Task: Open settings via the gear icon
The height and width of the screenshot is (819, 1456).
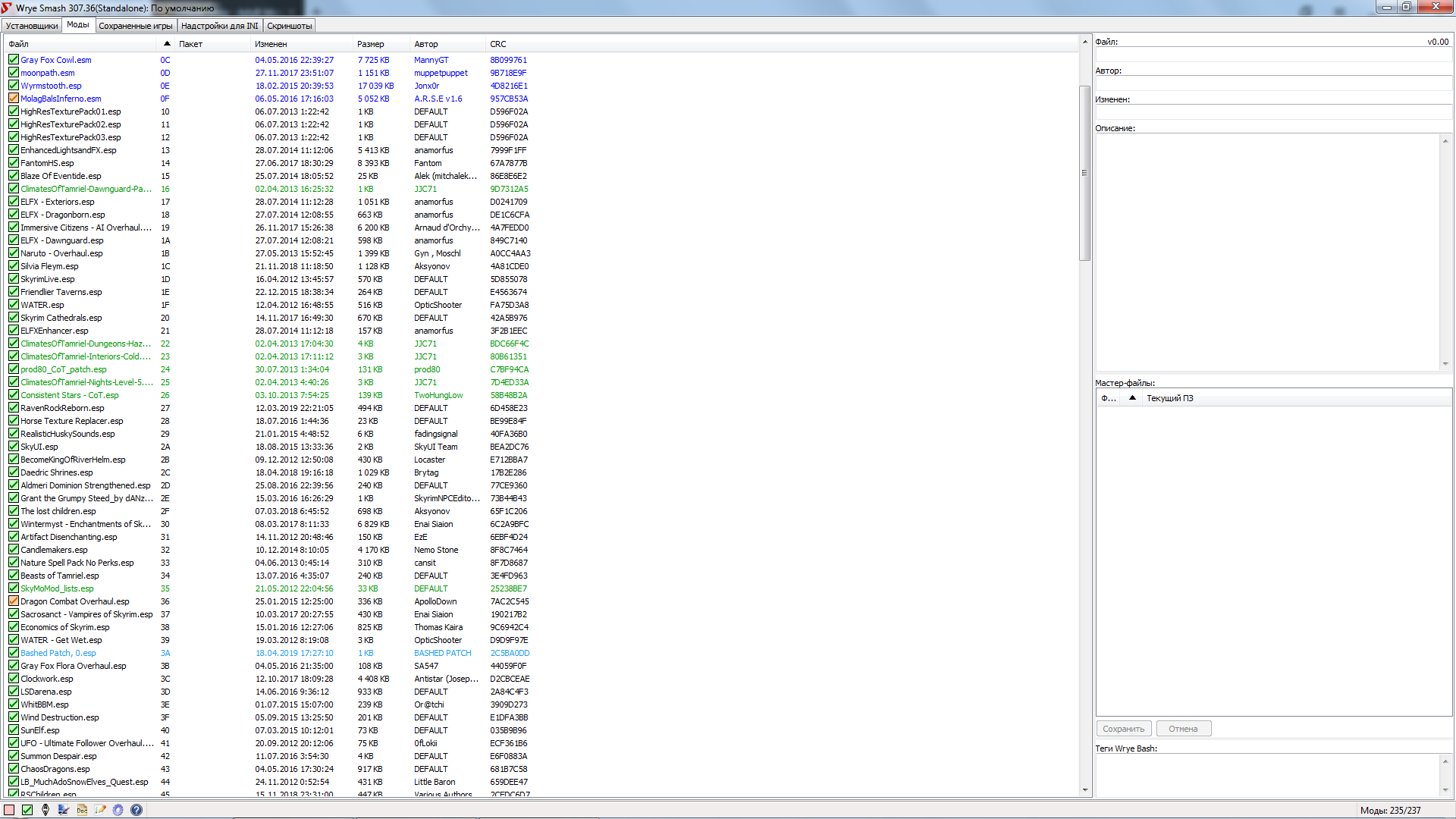Action: [118, 810]
